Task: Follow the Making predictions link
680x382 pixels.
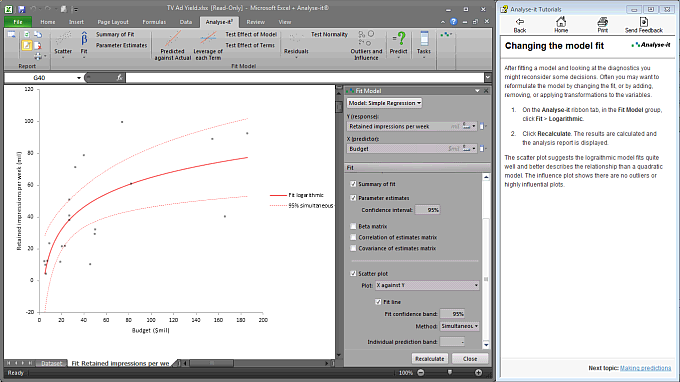Action: point(645,368)
